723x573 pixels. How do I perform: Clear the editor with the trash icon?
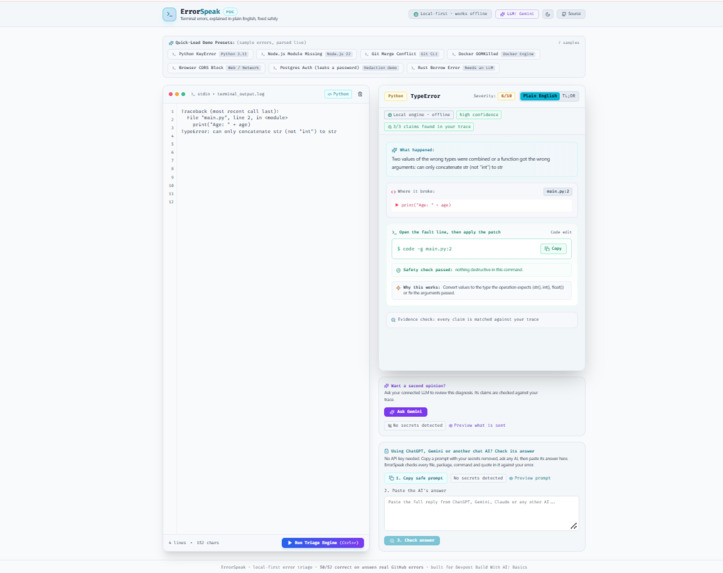click(360, 94)
